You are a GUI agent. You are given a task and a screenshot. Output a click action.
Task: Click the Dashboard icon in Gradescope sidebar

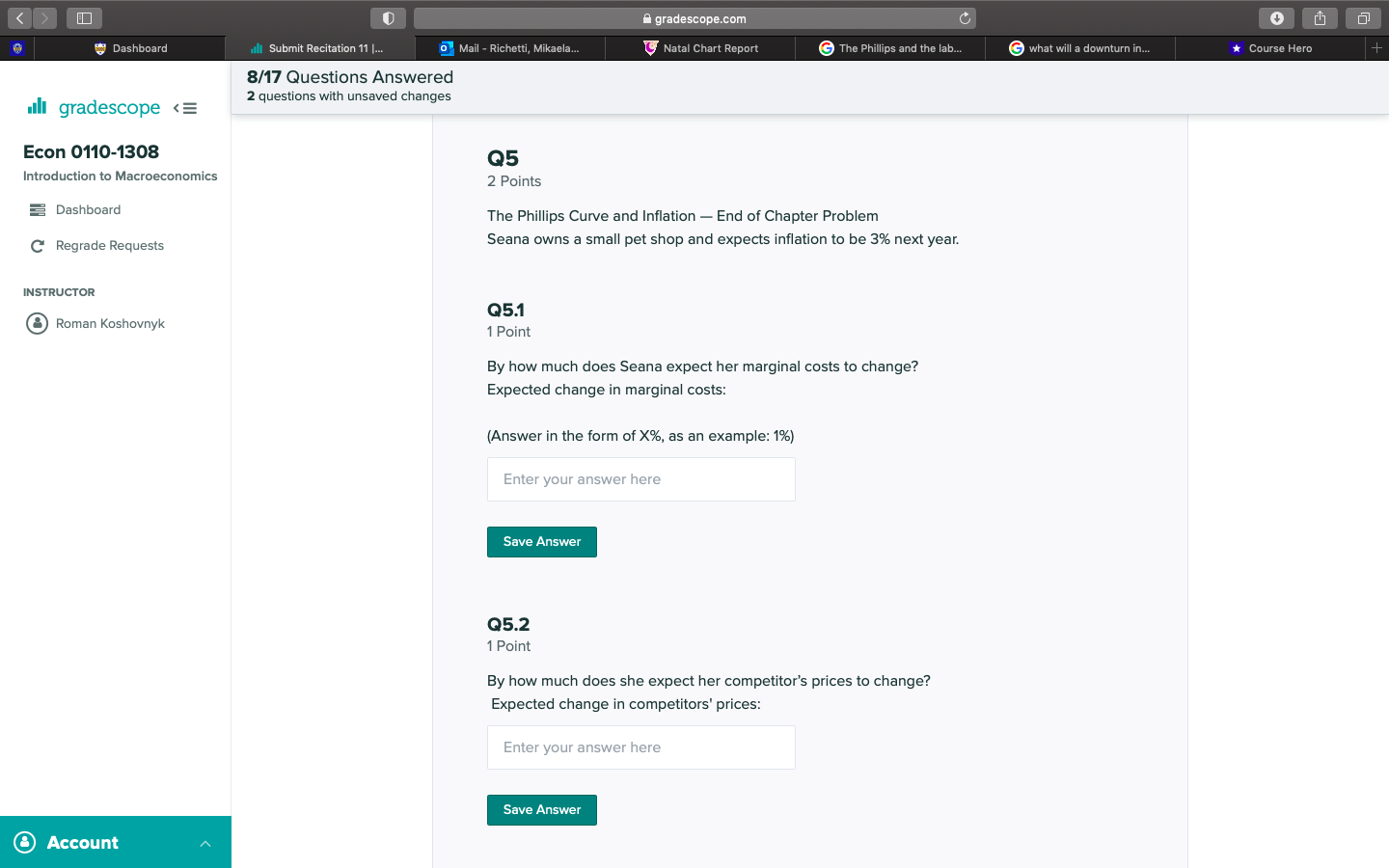[x=37, y=209]
